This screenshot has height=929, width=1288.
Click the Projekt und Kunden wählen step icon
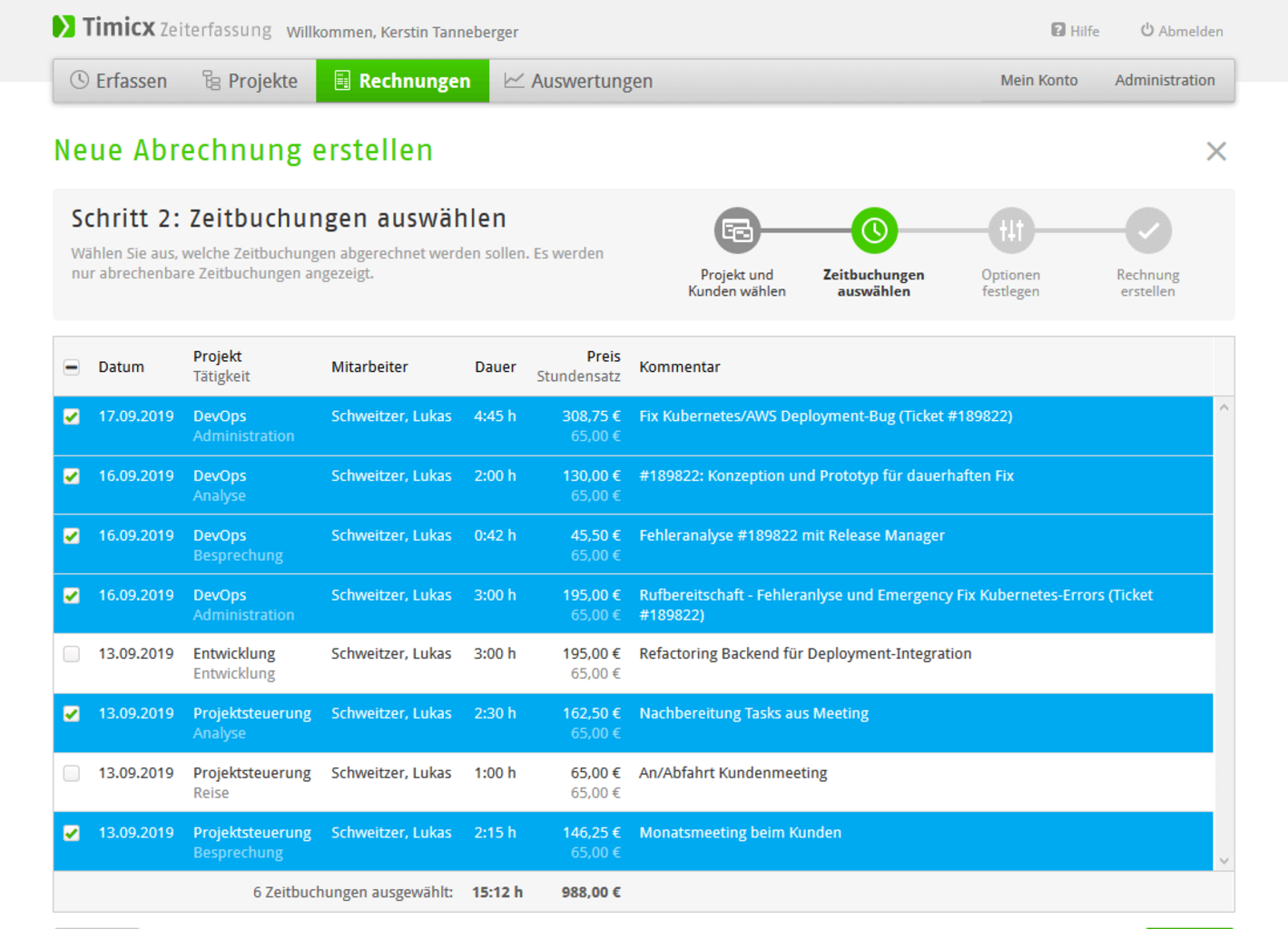tap(736, 231)
